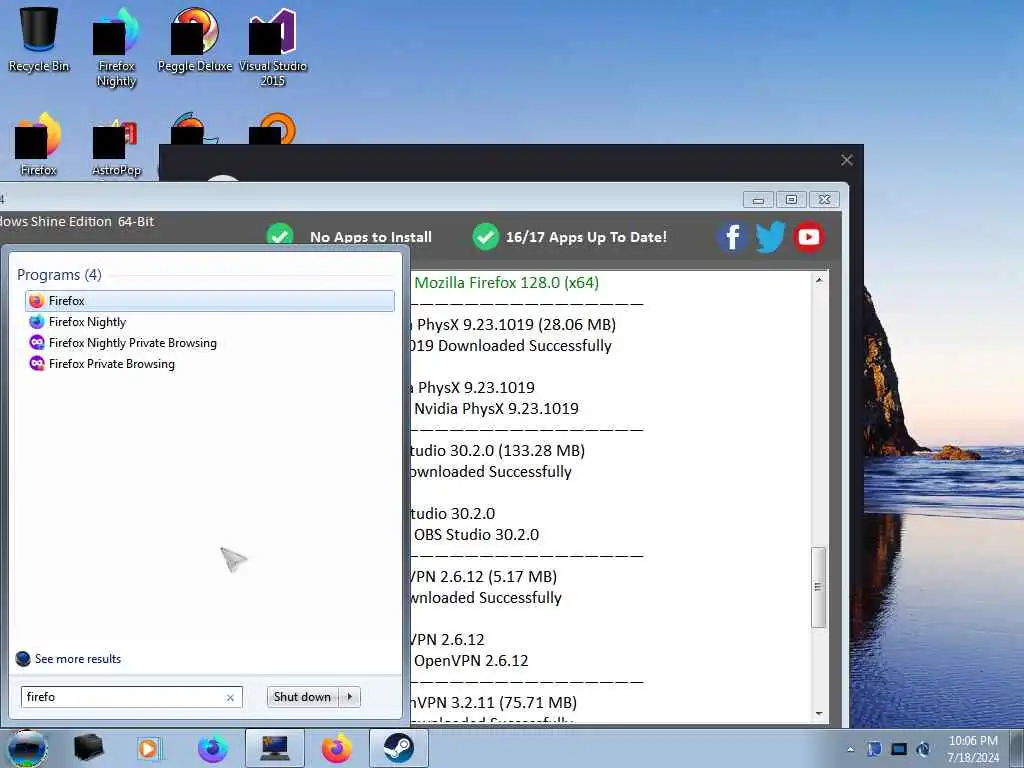Viewport: 1024px width, 768px height.
Task: Open the YouTube icon link
Action: click(808, 236)
